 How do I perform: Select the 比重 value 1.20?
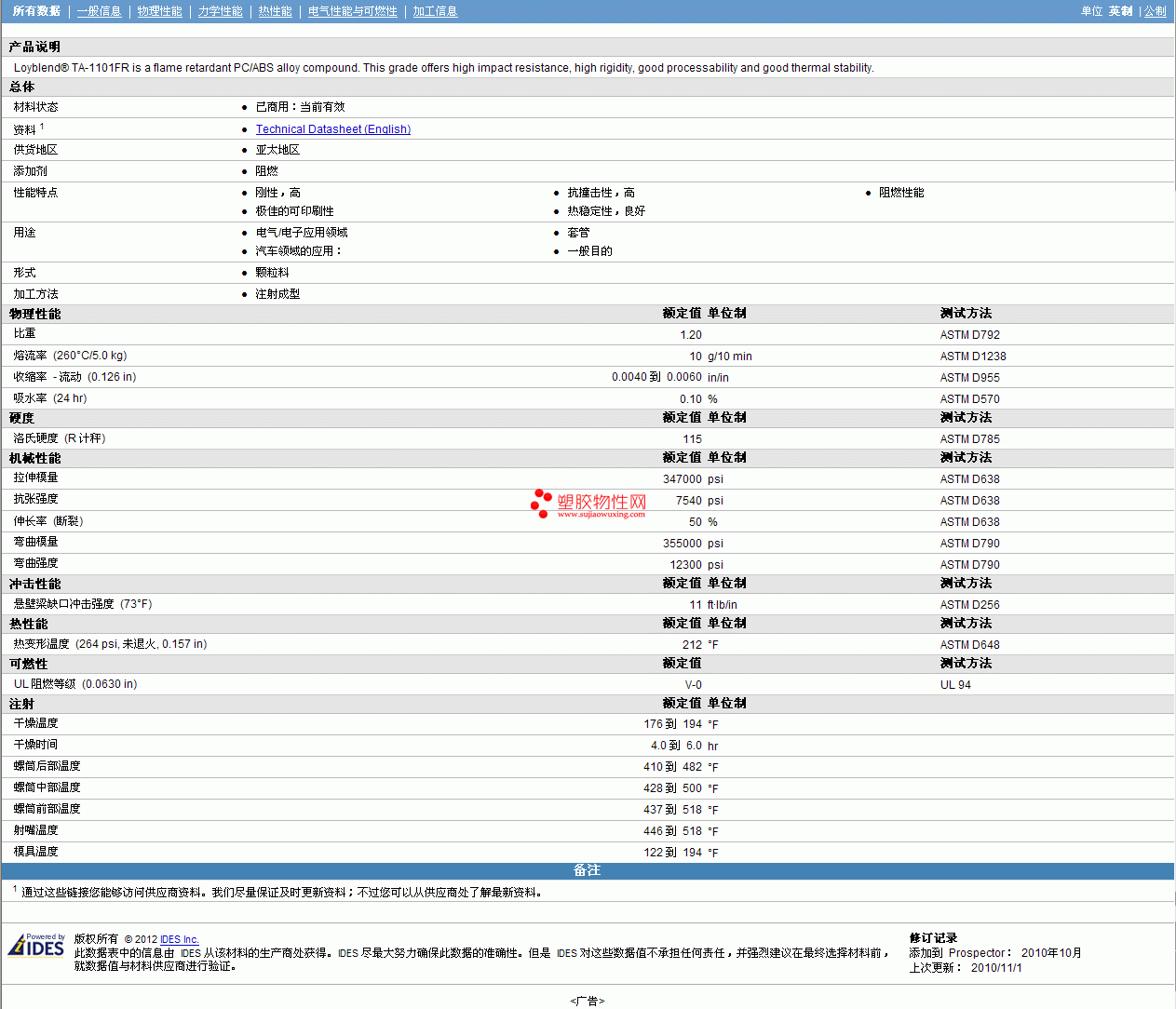(691, 335)
